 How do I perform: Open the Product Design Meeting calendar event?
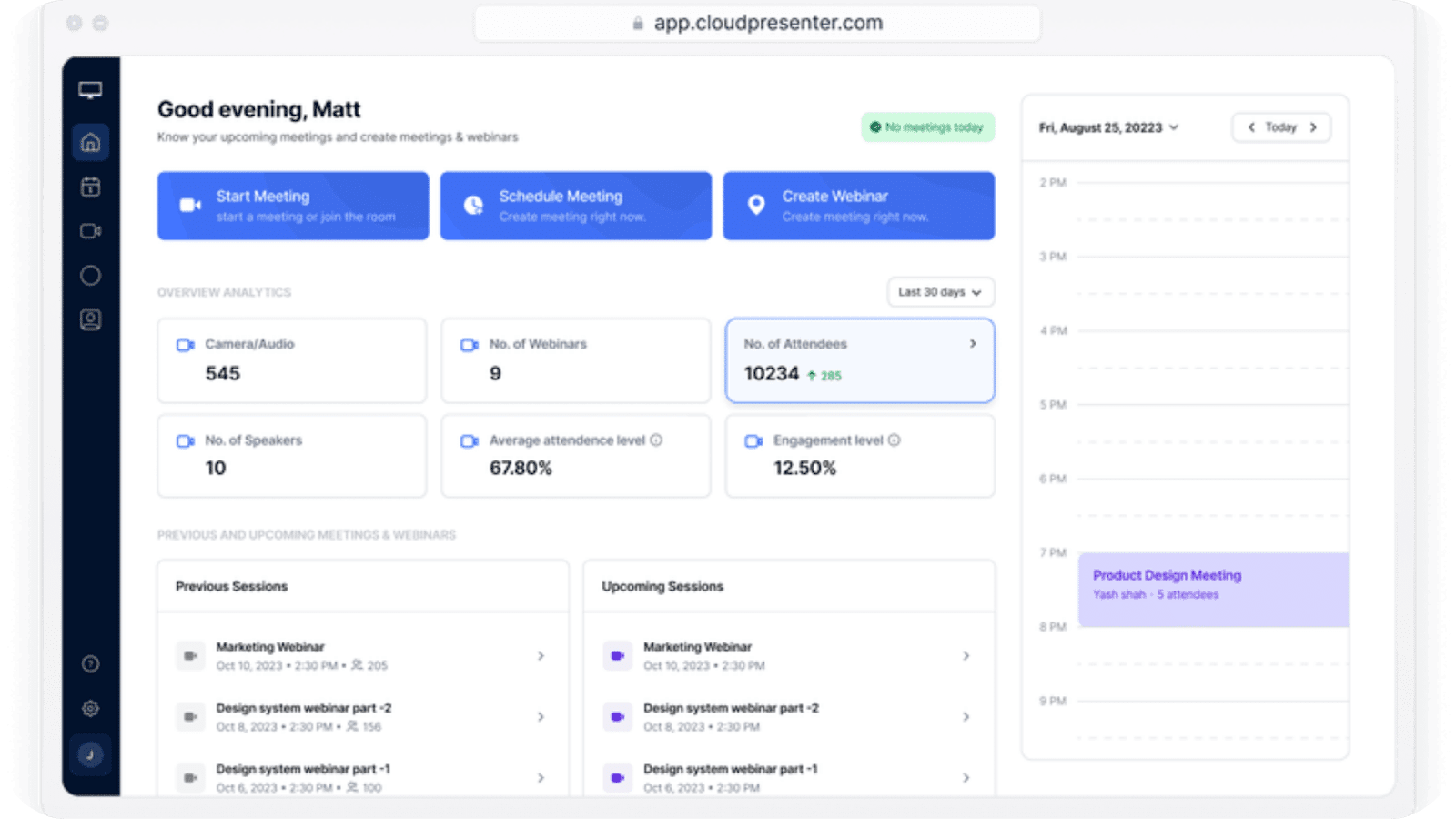pos(1213,590)
